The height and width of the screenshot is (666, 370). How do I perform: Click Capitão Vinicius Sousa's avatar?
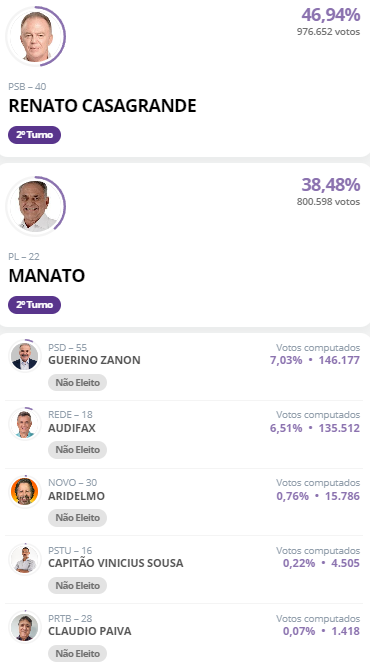coord(25,559)
